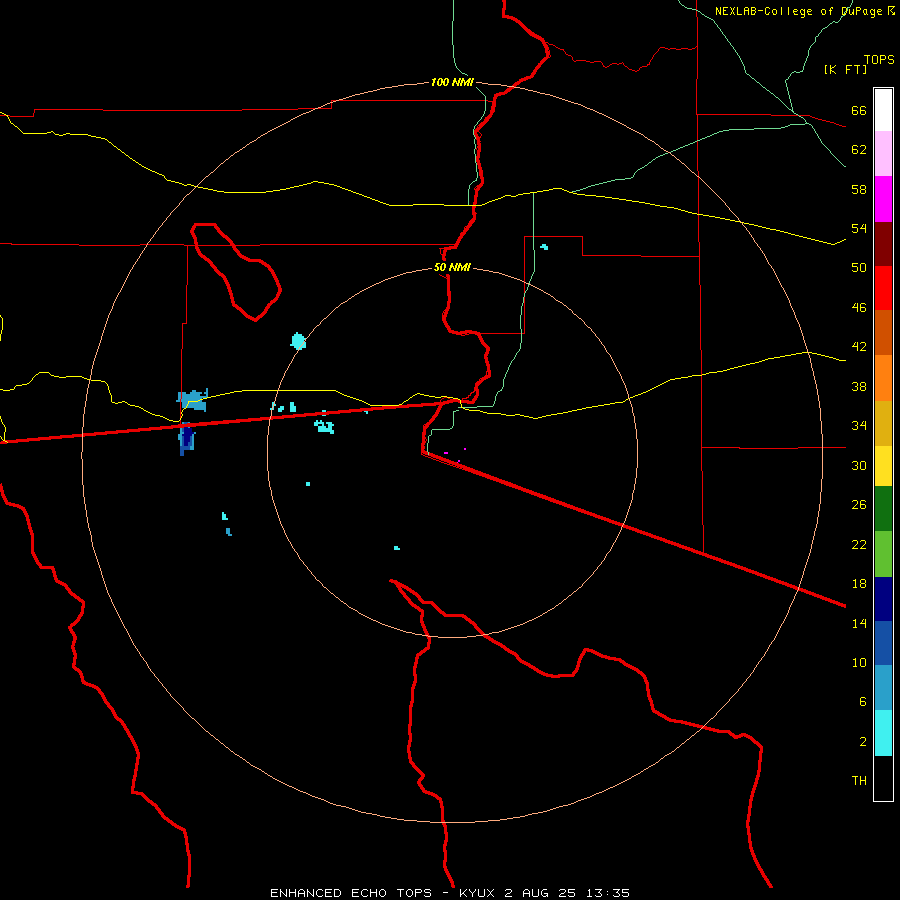Click the 58 legend value
Image resolution: width=900 pixels, height=900 pixels.
coord(859,189)
